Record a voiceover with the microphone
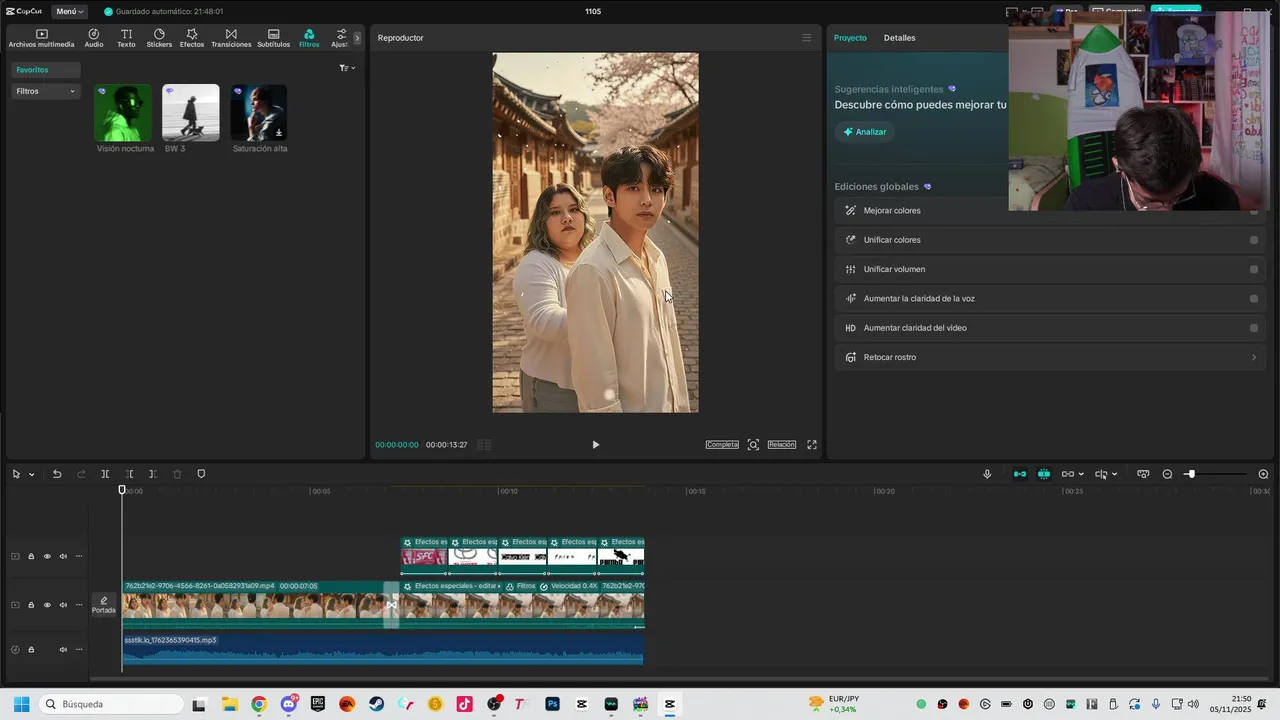 (987, 474)
